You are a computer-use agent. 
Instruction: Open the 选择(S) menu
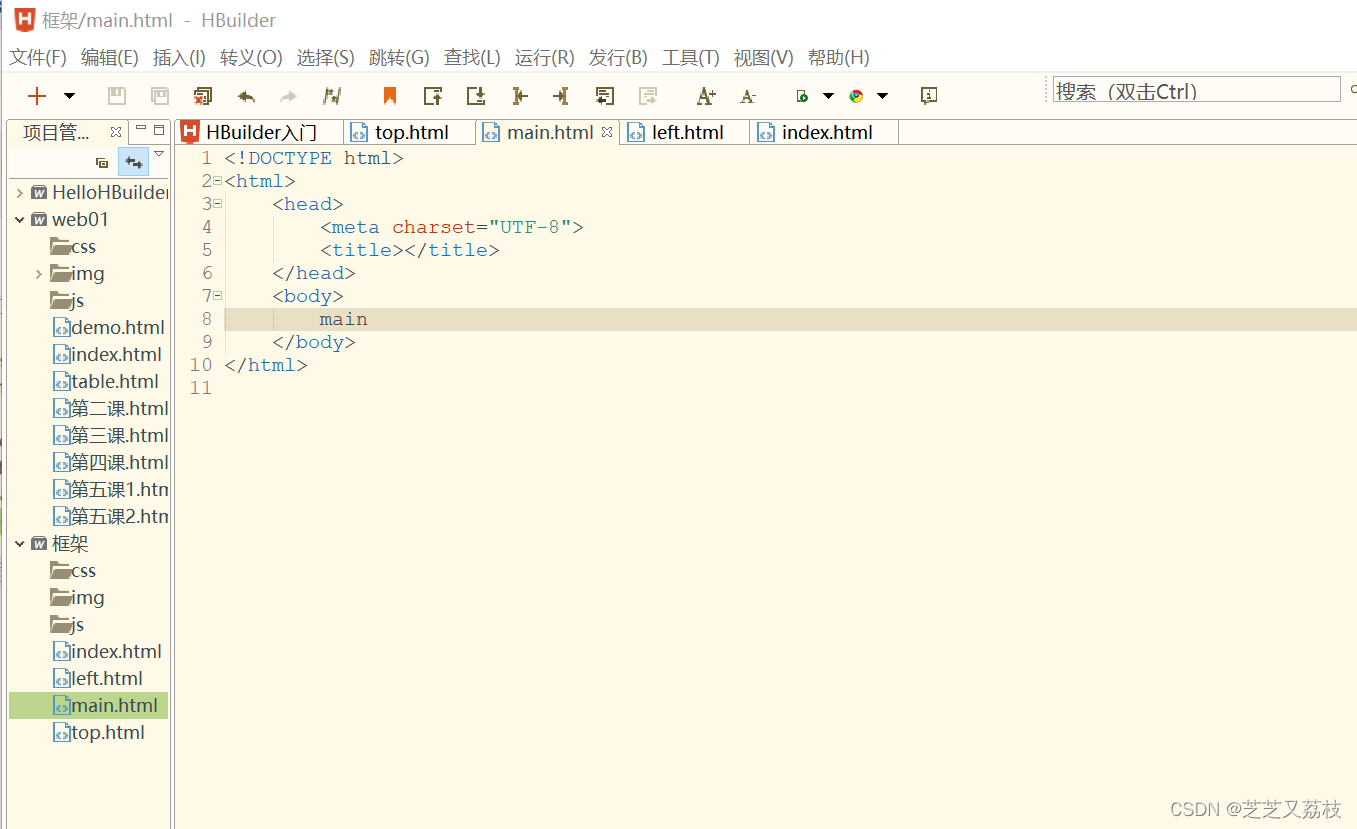click(325, 57)
